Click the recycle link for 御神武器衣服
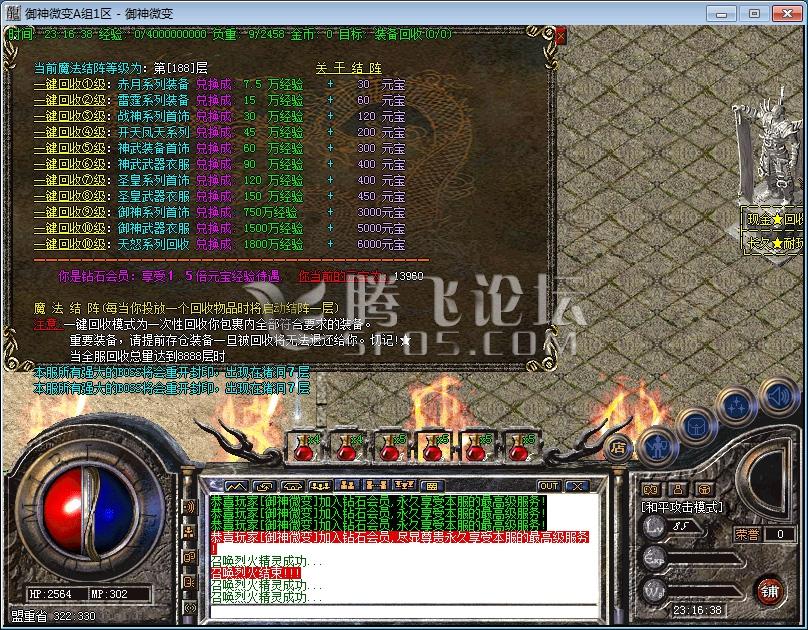The width and height of the screenshot is (808, 630). [x=70, y=228]
